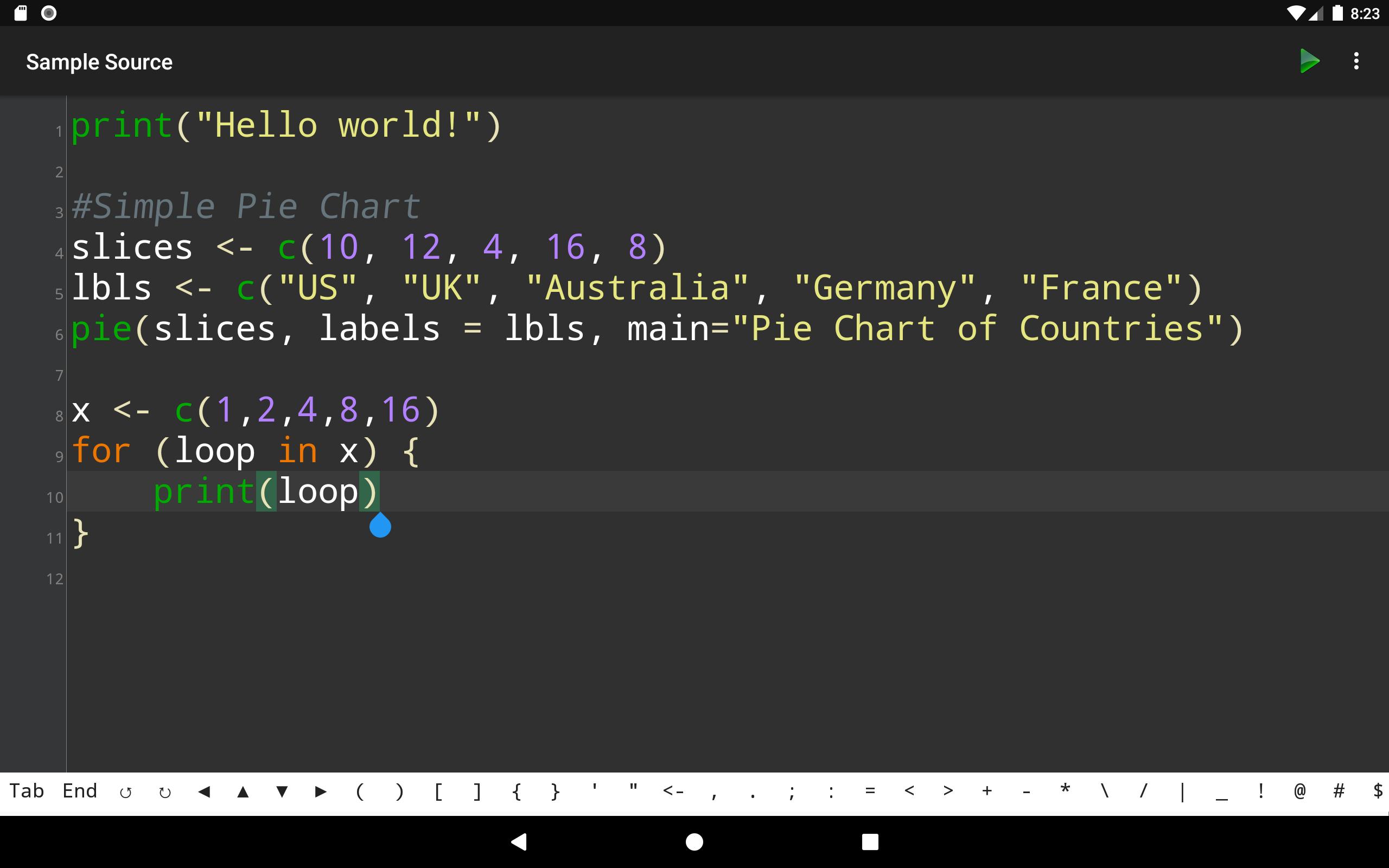The image size is (1389, 868).
Task: Open Android recent apps overview
Action: 870,841
